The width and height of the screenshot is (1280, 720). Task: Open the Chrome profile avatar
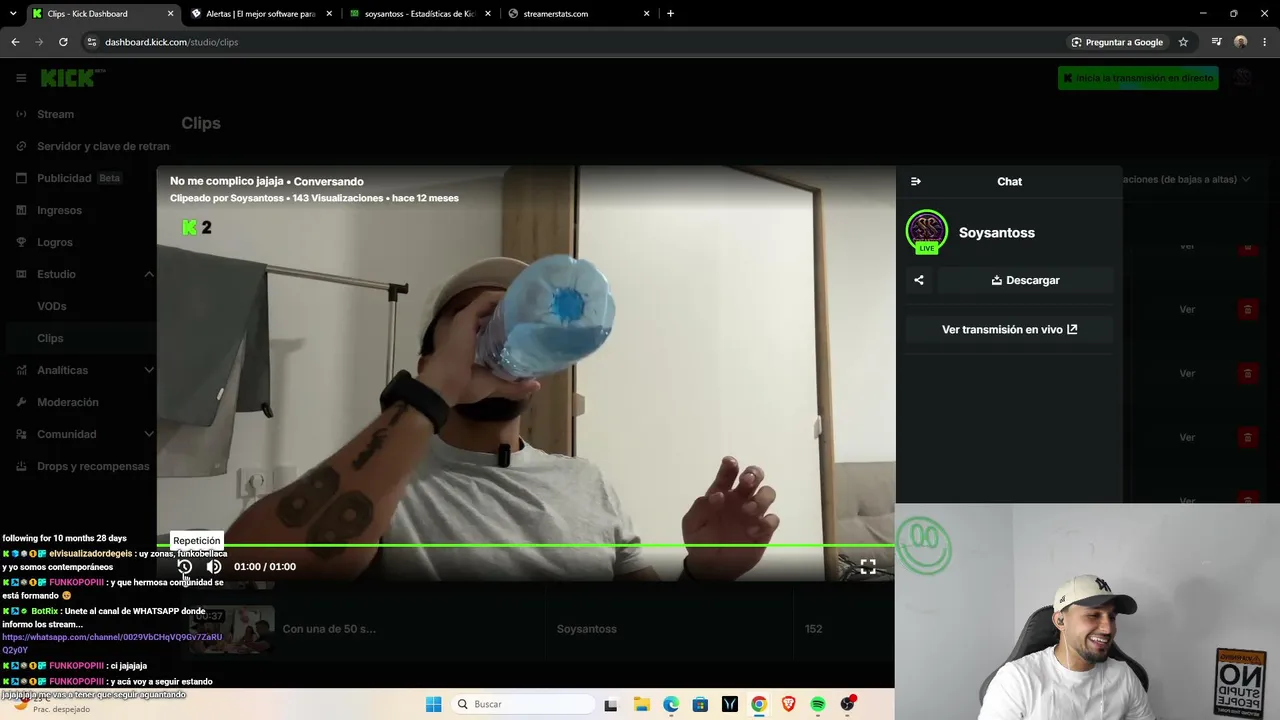coord(1241,42)
